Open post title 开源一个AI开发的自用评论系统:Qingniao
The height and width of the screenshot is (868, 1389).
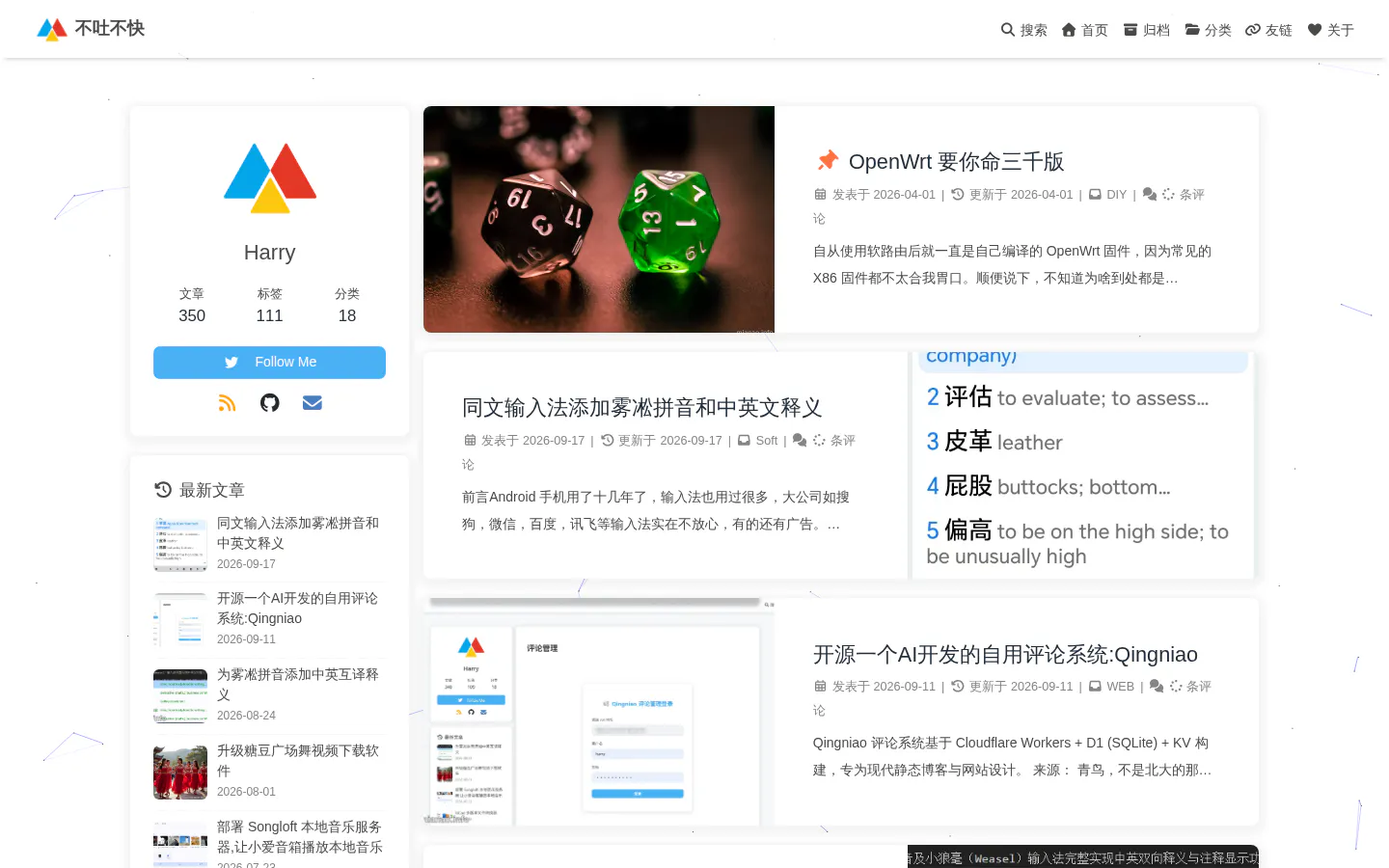[1005, 655]
